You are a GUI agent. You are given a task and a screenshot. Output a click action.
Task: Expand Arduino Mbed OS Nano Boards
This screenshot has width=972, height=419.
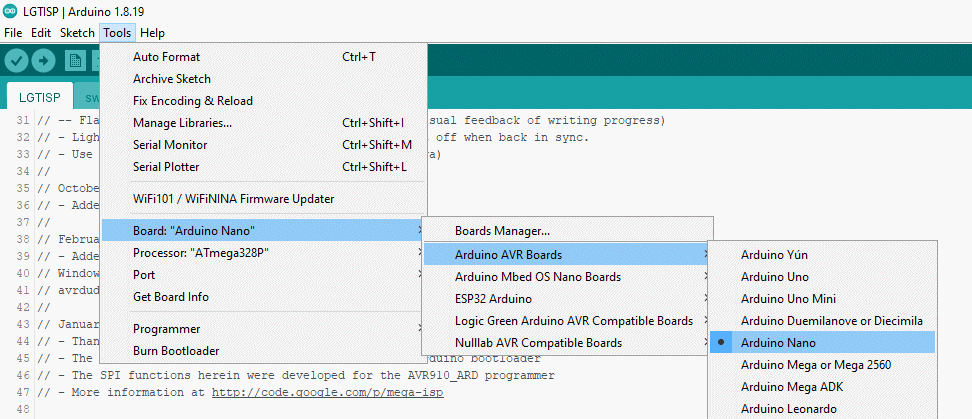[567, 276]
